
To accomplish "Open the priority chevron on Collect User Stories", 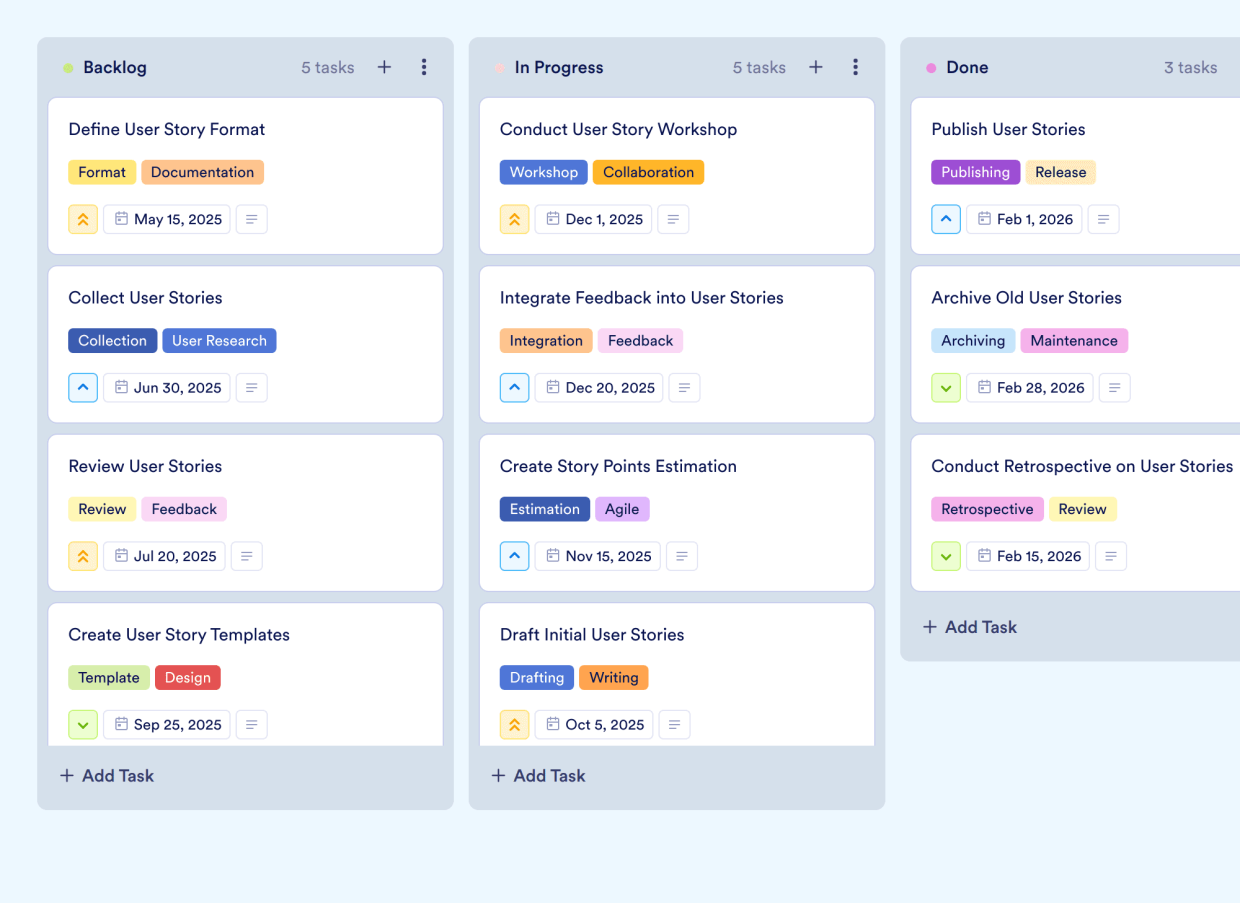I will pos(83,387).
